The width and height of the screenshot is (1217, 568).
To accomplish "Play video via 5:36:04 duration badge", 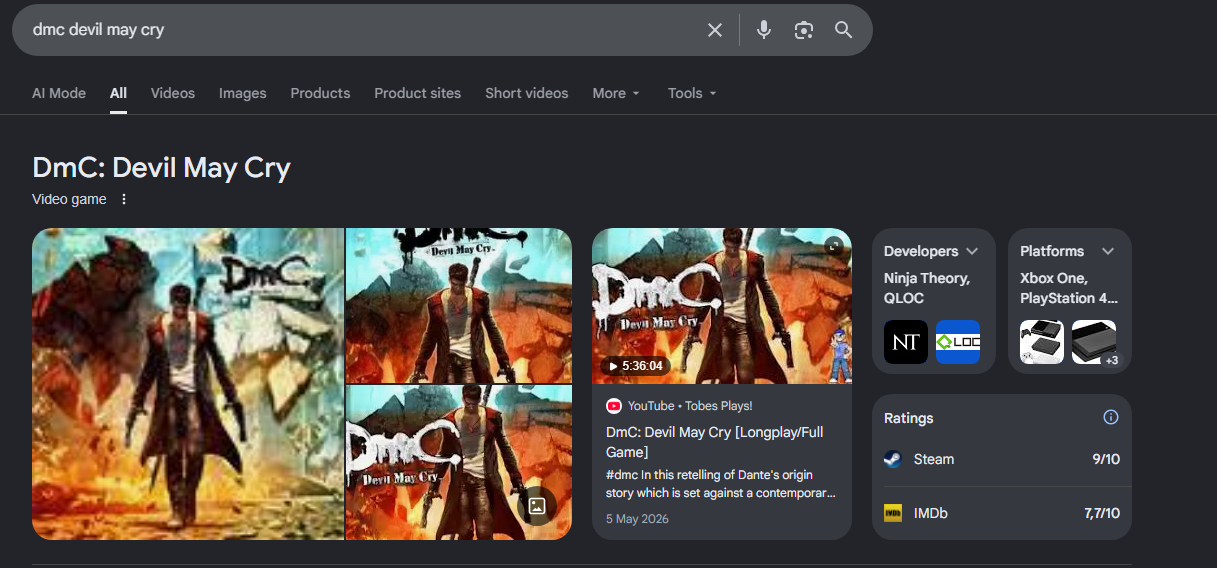I will pos(636,366).
